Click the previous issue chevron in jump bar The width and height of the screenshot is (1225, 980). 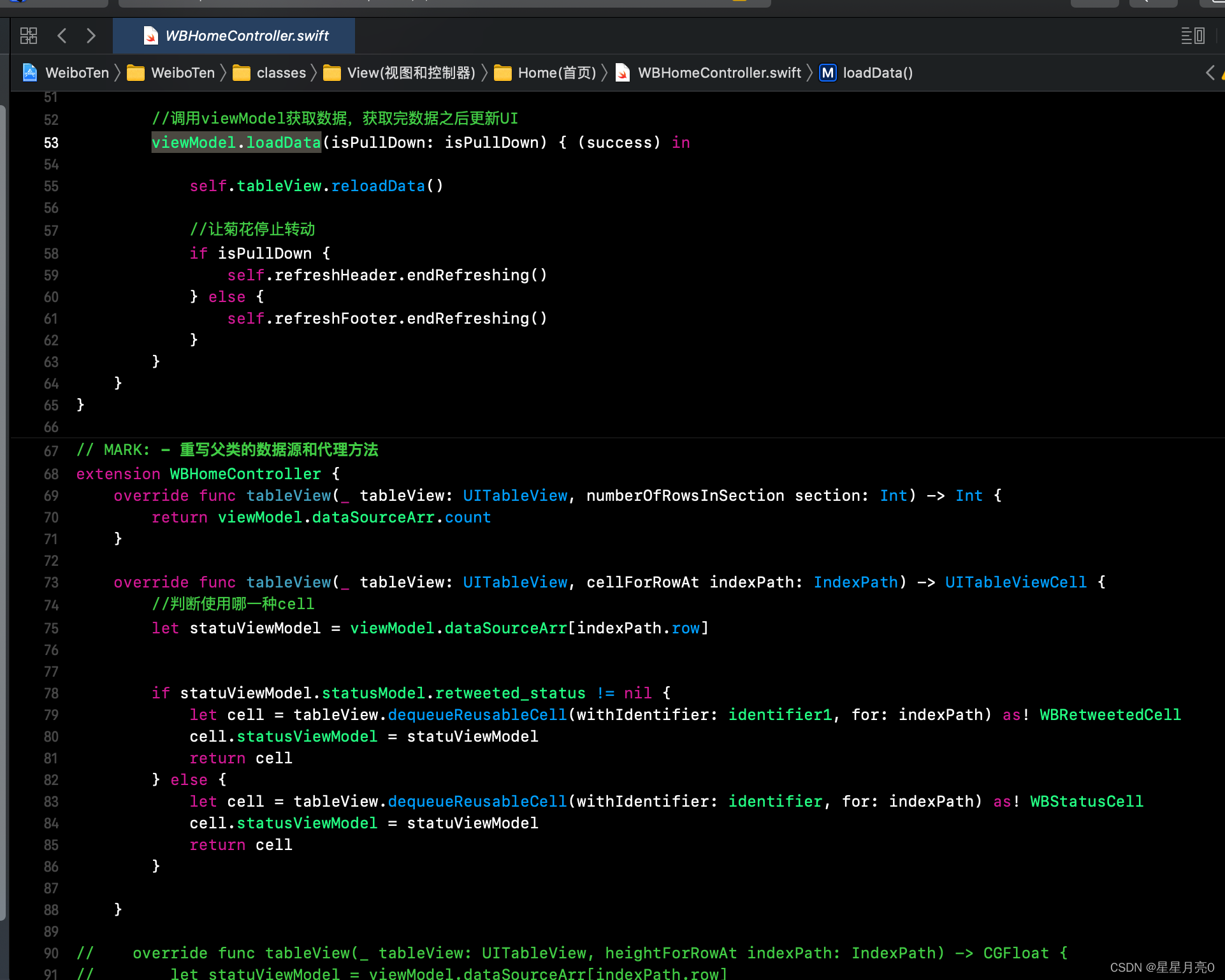[1210, 73]
